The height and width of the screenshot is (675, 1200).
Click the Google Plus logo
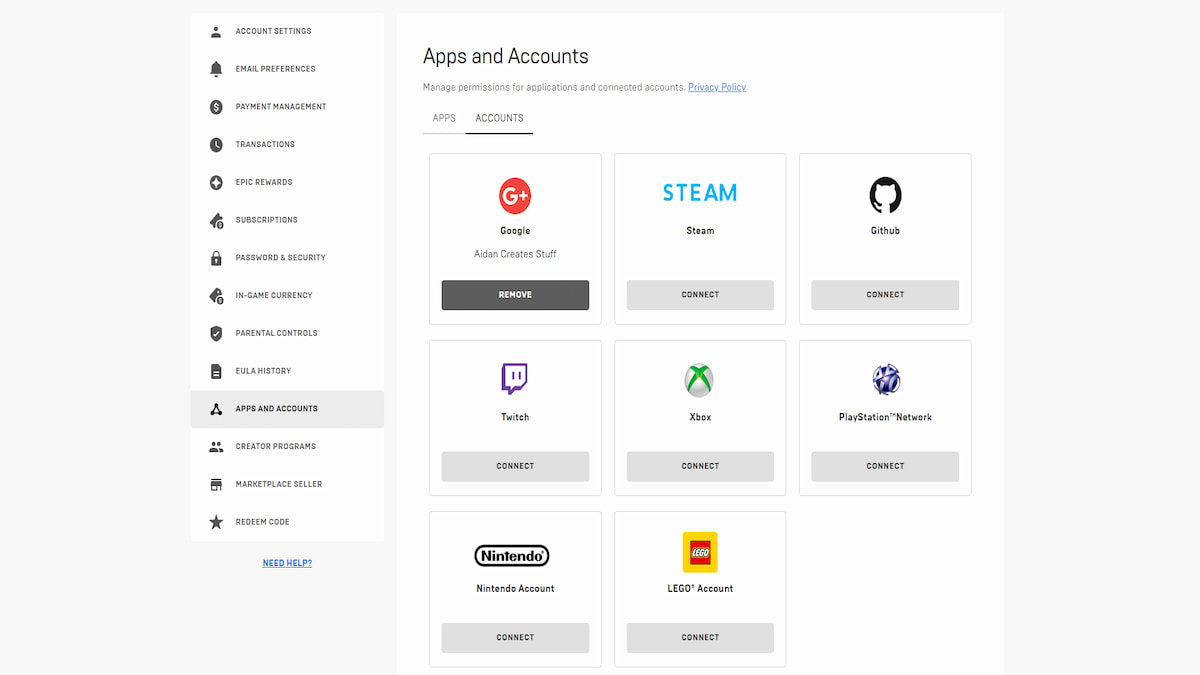point(515,196)
